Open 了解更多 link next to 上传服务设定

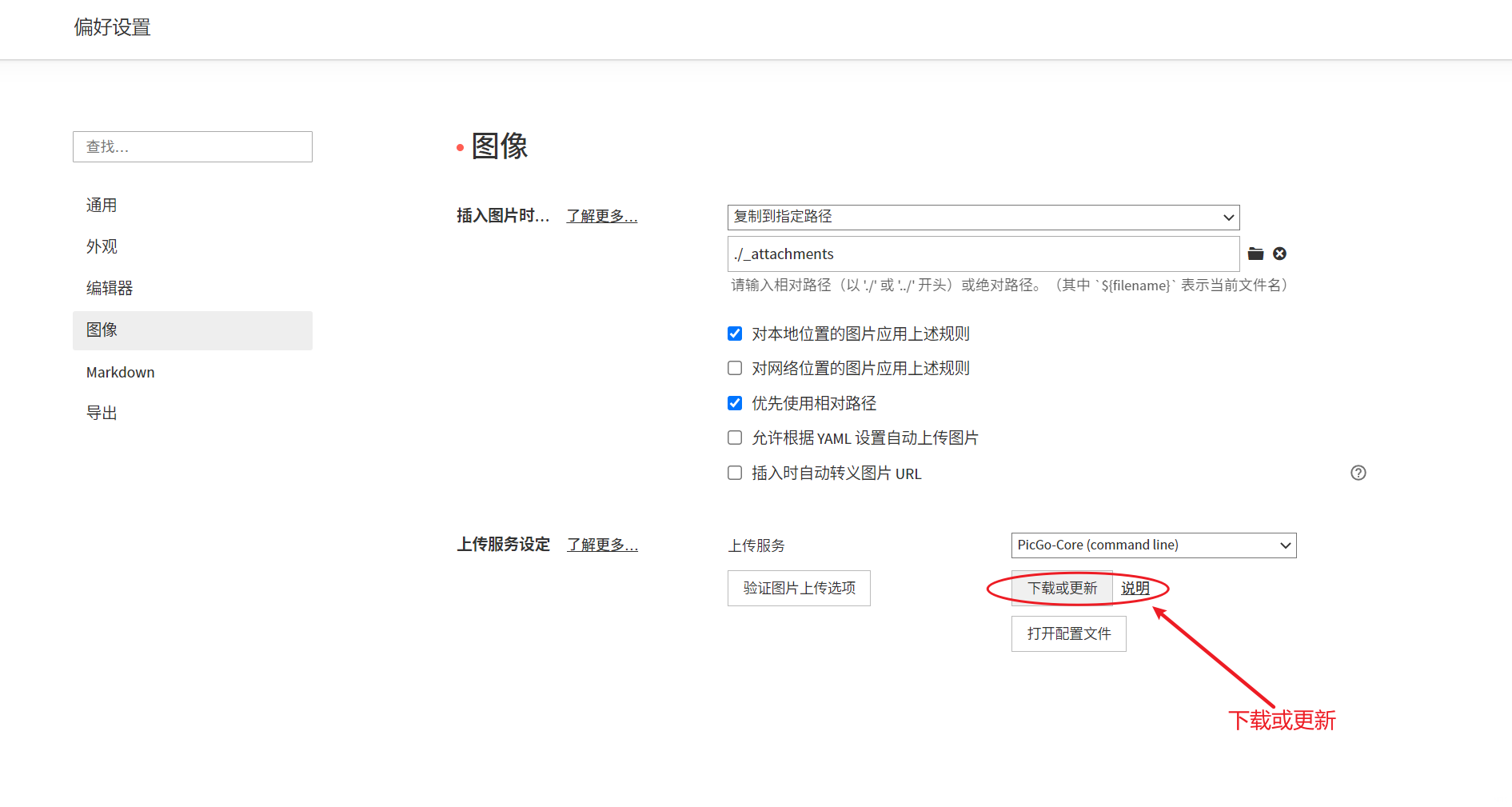pyautogui.click(x=602, y=545)
